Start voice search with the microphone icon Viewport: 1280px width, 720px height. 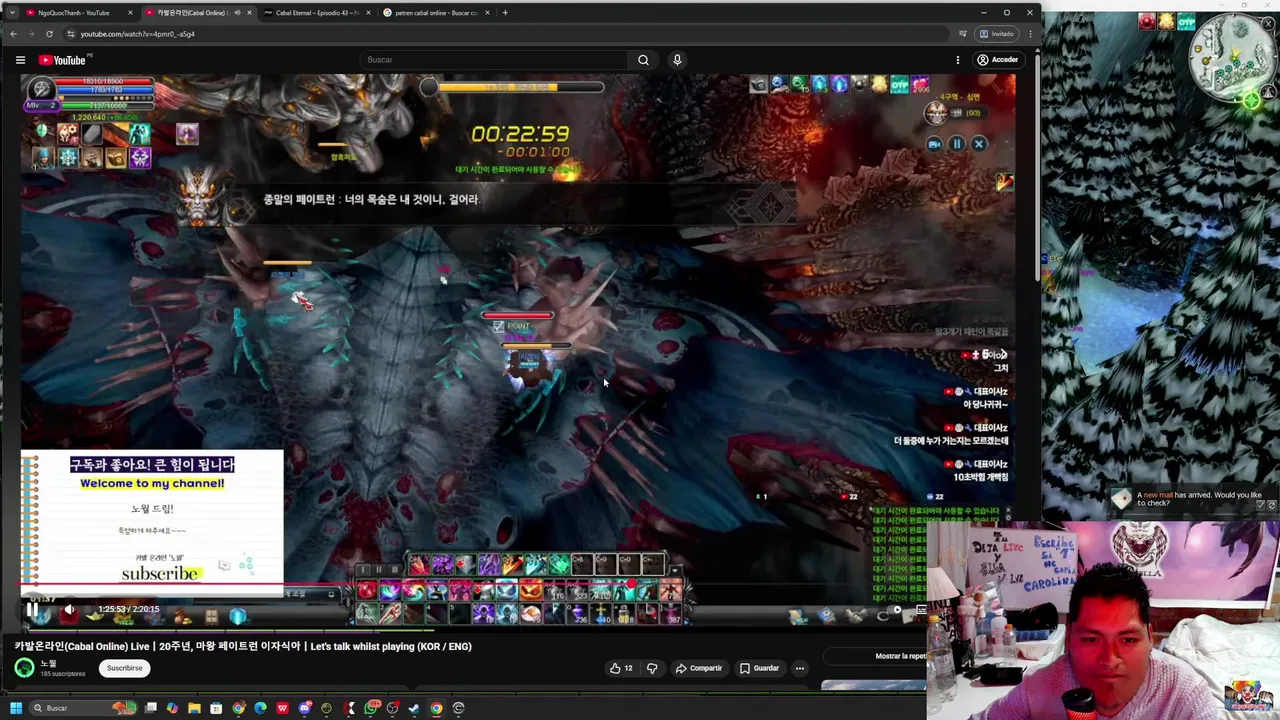click(677, 60)
